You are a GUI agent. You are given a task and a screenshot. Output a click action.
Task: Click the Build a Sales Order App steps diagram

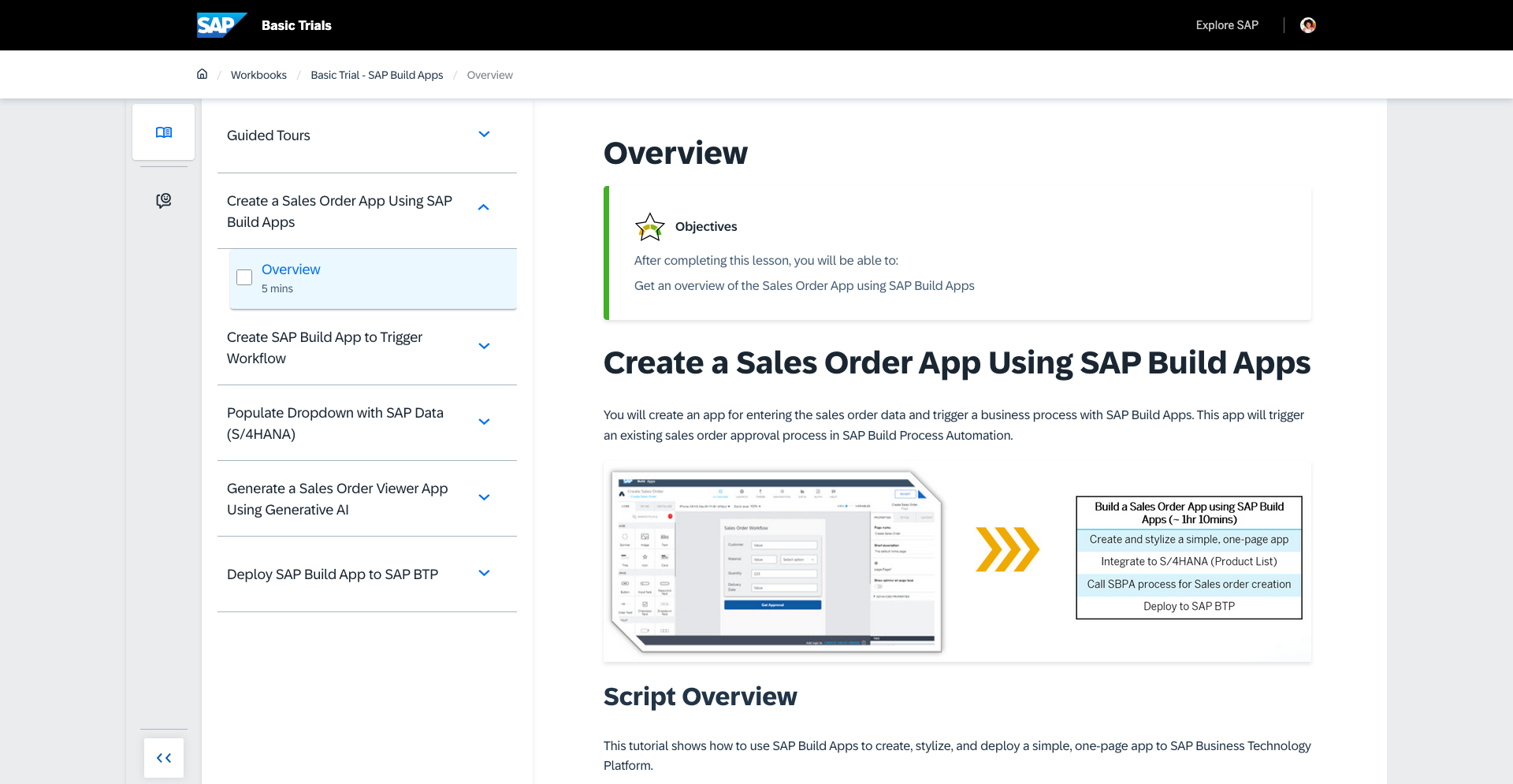pos(1189,558)
